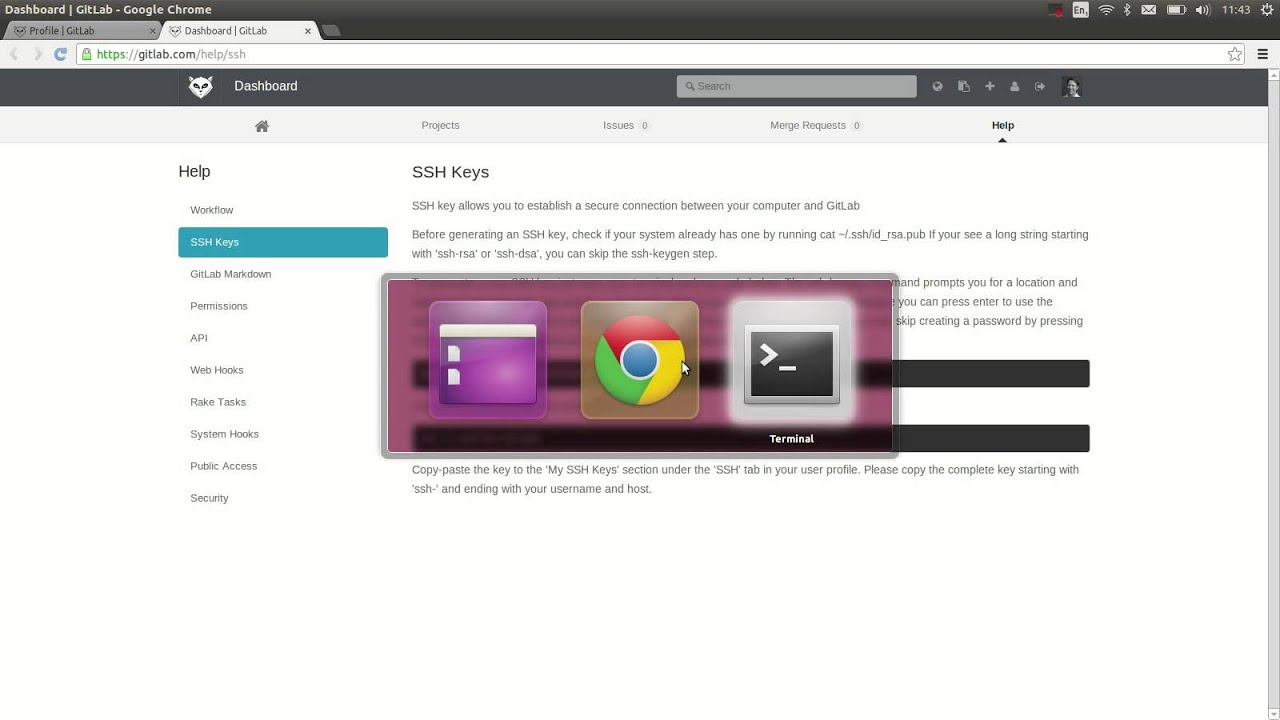Image resolution: width=1280 pixels, height=720 pixels.
Task: Click the GitLab fox logo
Action: click(x=201, y=87)
